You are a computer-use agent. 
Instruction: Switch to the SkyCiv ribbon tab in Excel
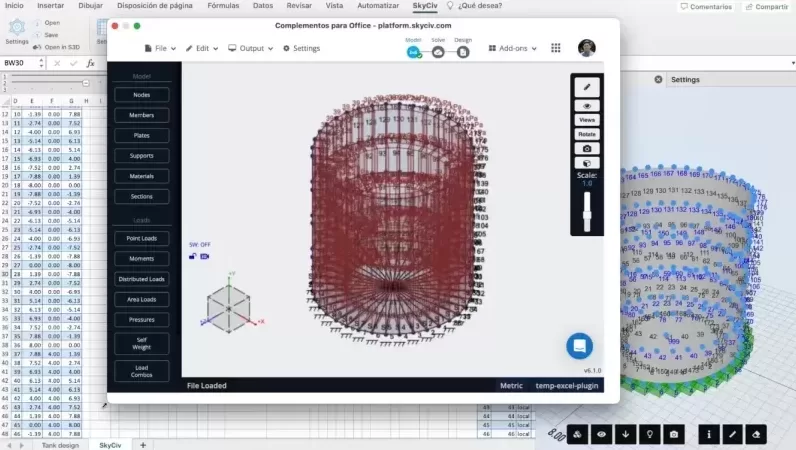click(425, 6)
